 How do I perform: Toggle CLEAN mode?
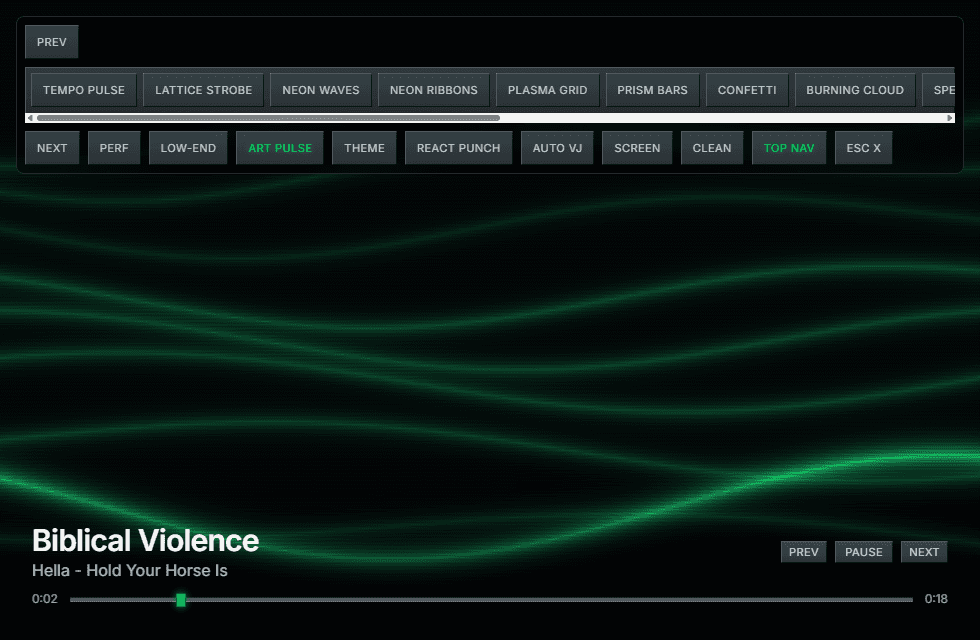click(x=712, y=148)
